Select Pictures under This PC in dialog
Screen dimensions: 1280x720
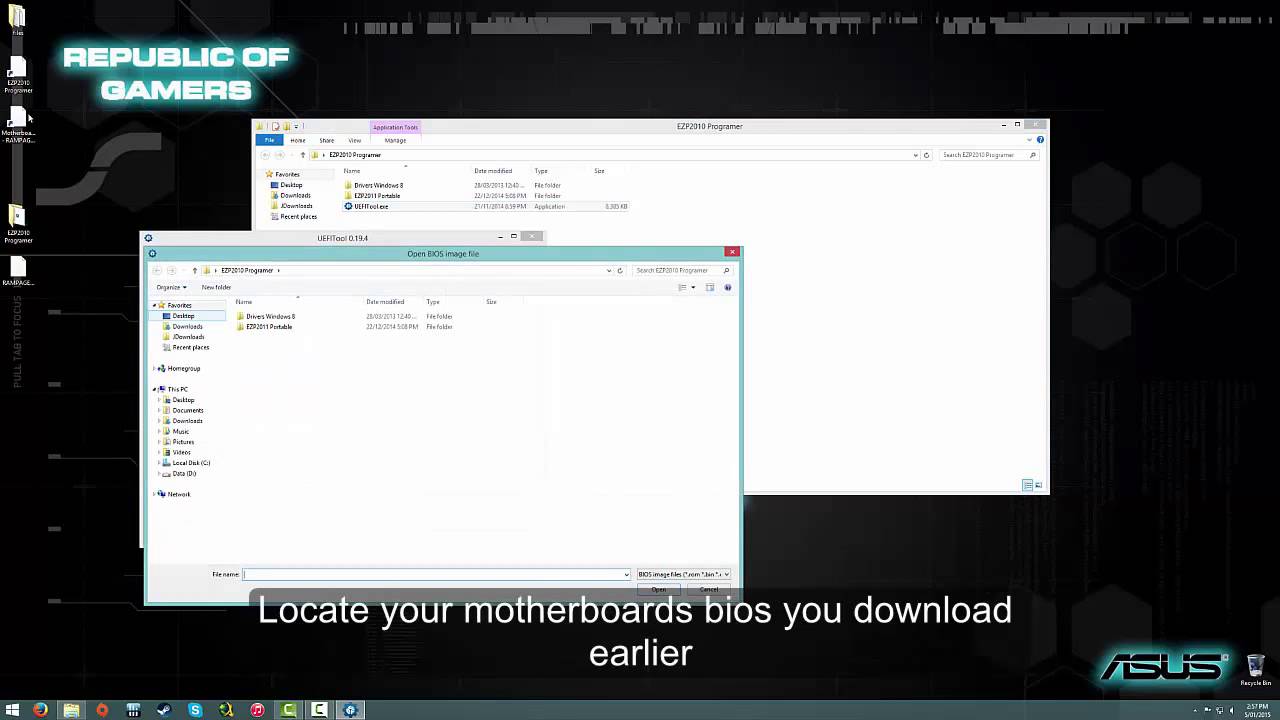(183, 442)
